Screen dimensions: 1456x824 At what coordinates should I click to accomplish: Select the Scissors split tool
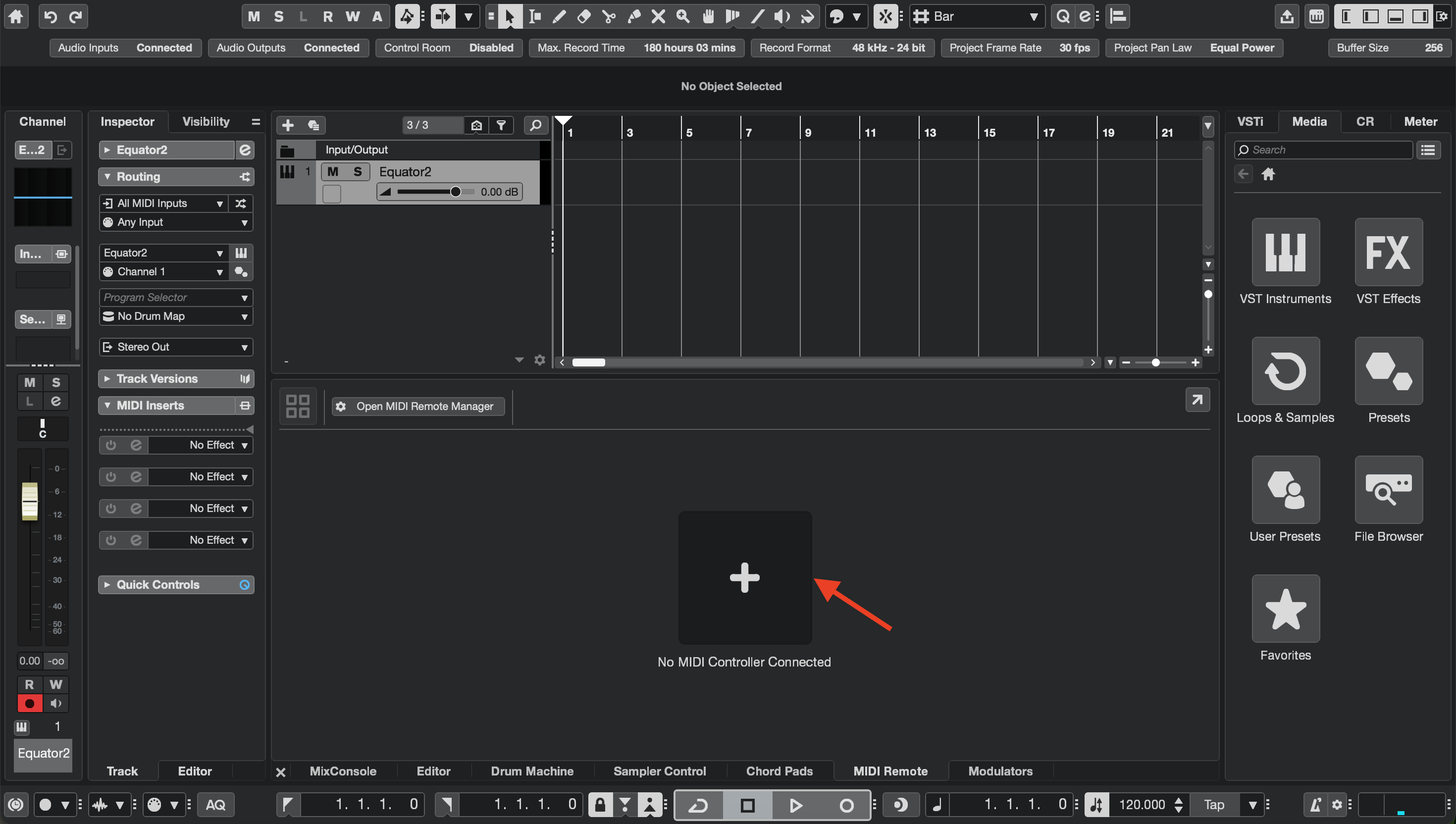(x=609, y=16)
